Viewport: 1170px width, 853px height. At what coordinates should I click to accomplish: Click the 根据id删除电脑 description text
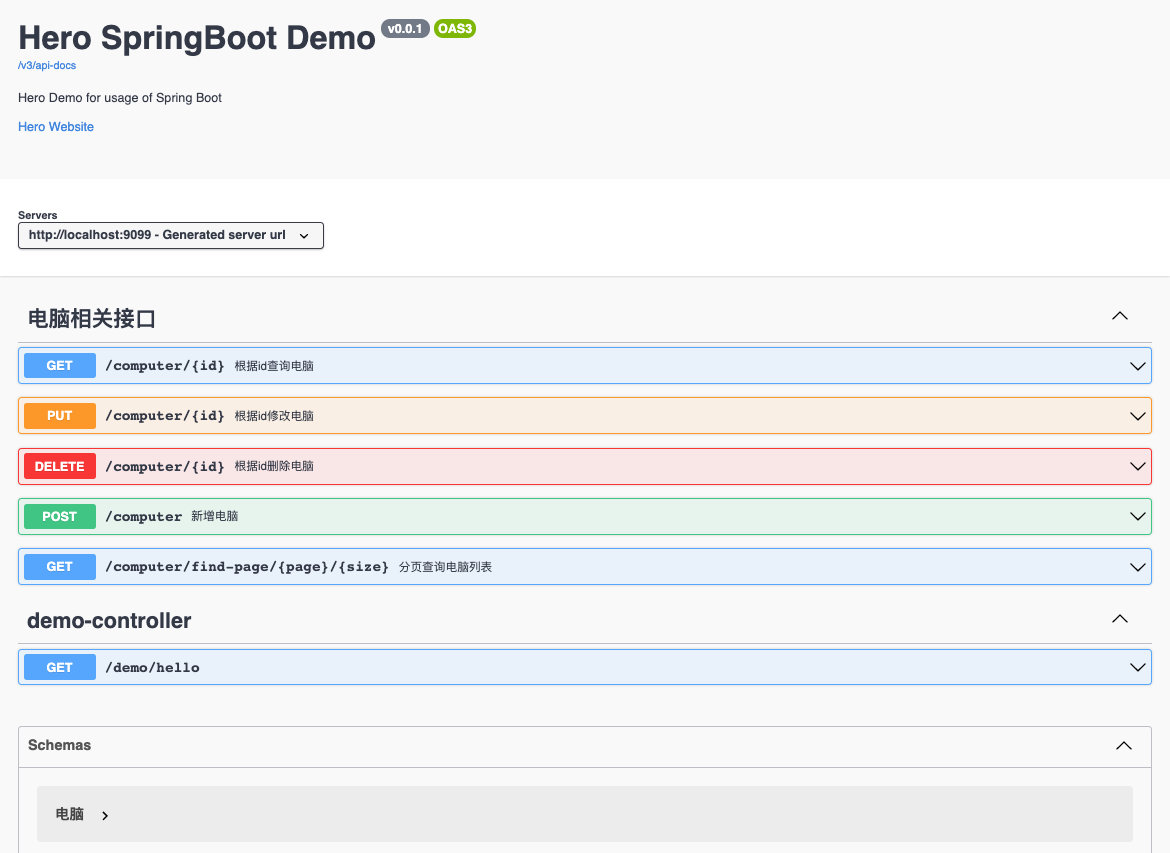pyautogui.click(x=274, y=466)
